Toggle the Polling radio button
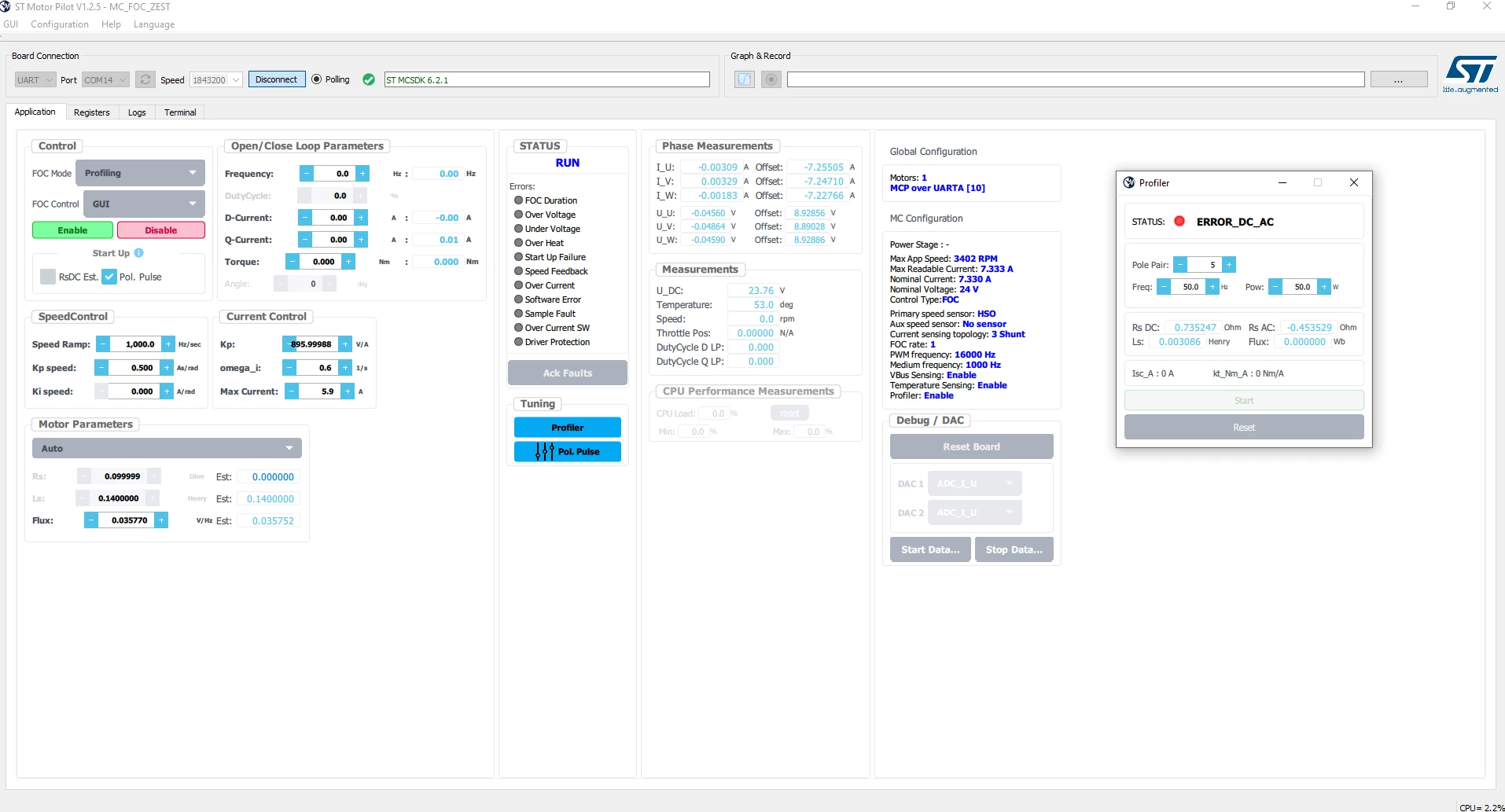 pyautogui.click(x=317, y=79)
